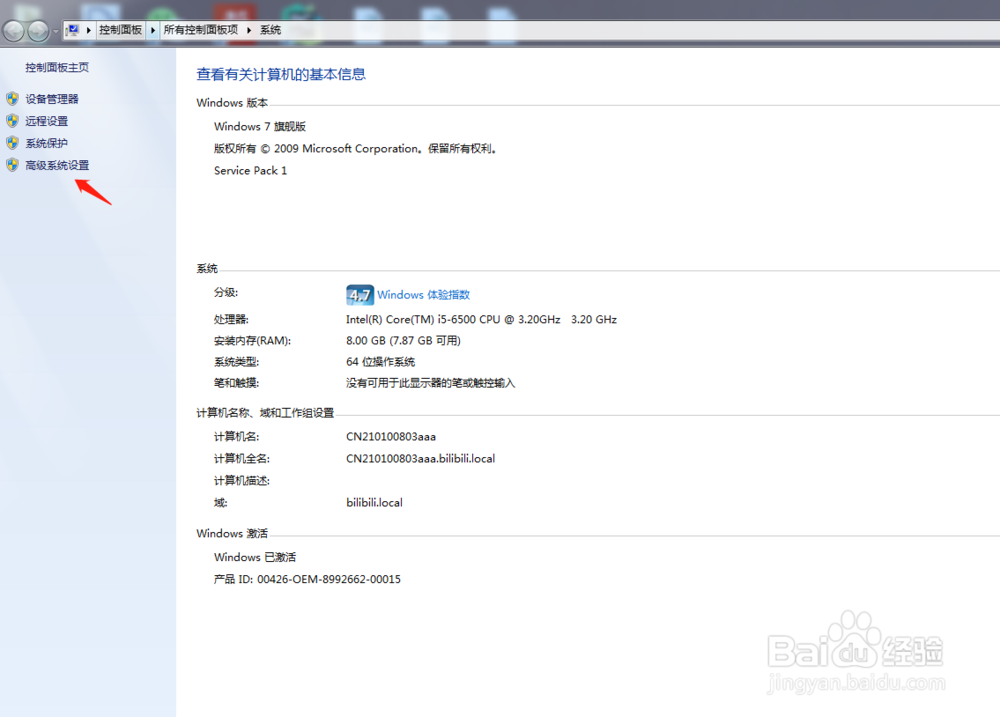Click the 4.7 experience index badge
This screenshot has width=1000, height=717.
pyautogui.click(x=360, y=295)
